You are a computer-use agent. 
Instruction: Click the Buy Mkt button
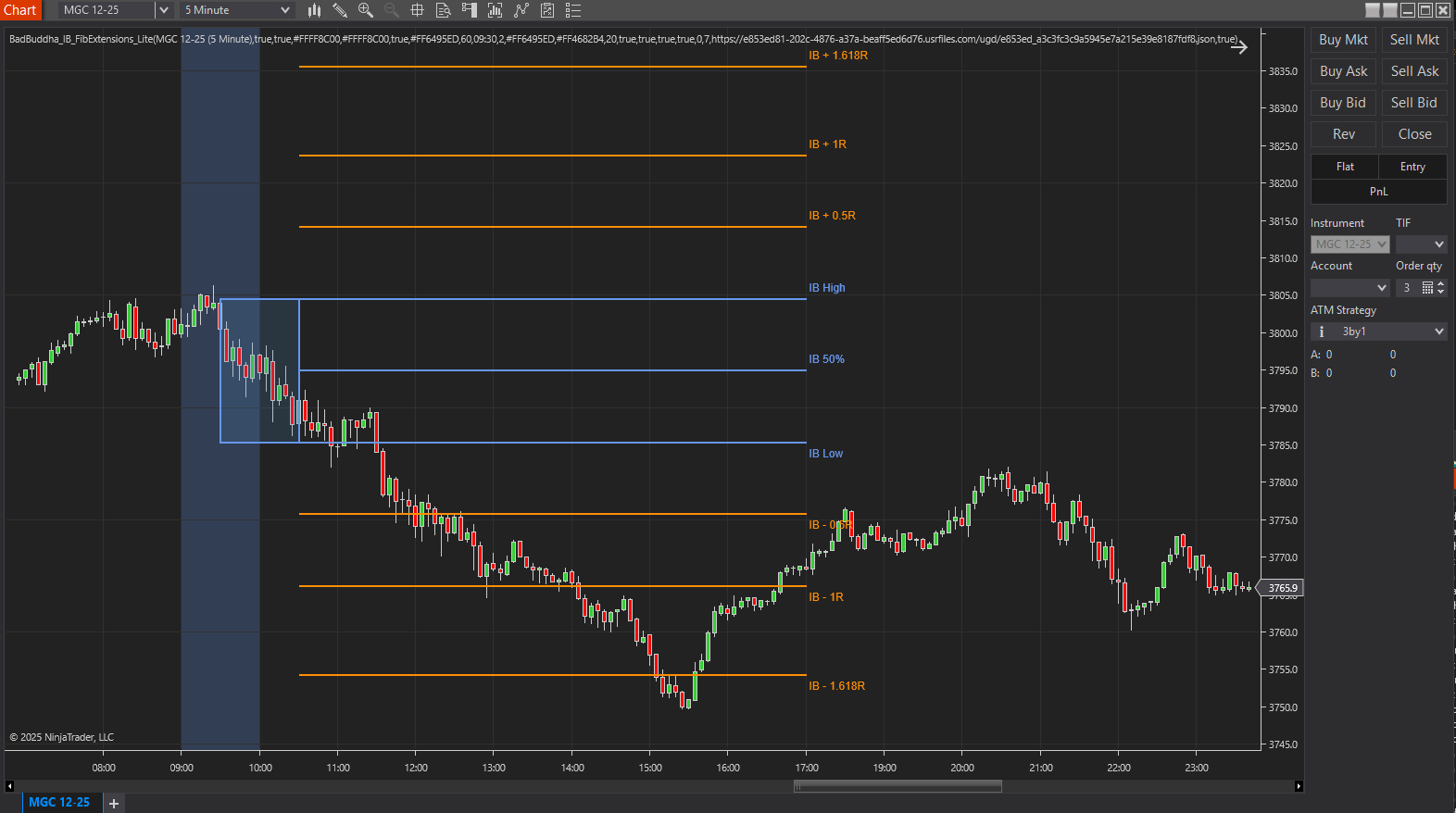[1343, 40]
